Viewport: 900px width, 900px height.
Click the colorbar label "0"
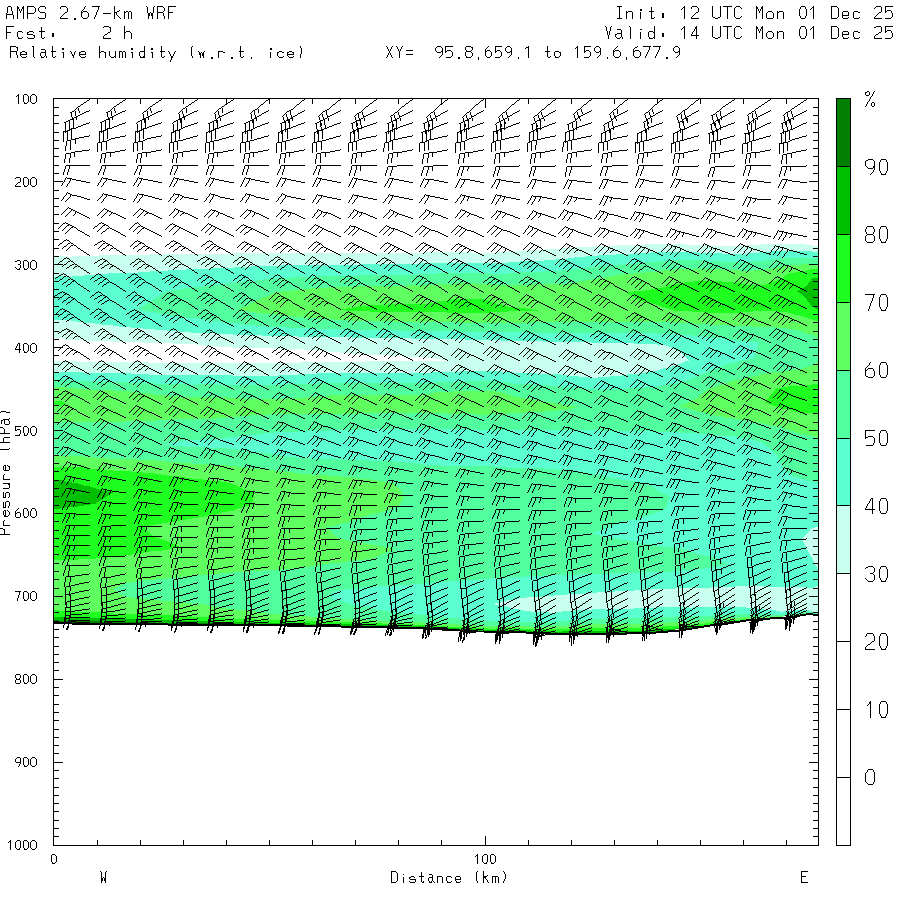870,777
